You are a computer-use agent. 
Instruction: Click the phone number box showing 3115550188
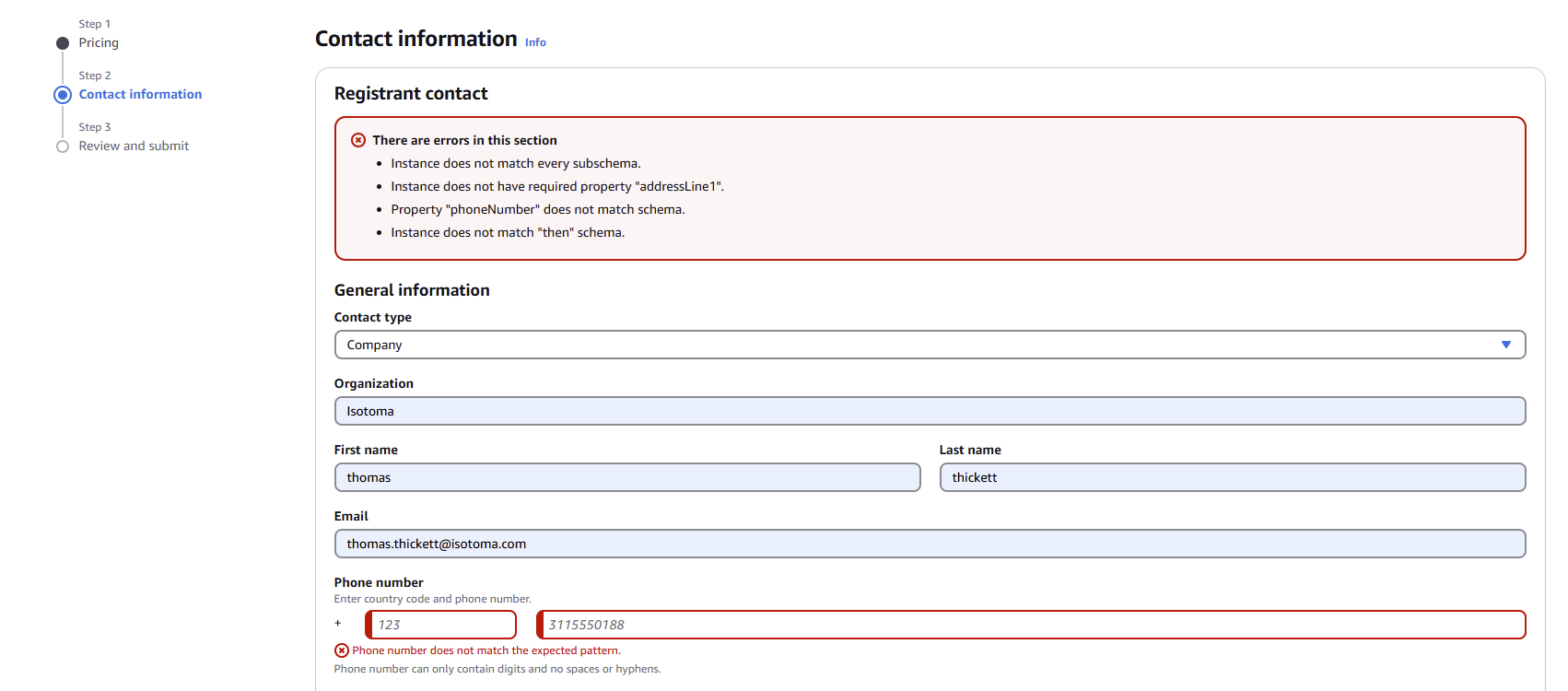(x=1032, y=625)
